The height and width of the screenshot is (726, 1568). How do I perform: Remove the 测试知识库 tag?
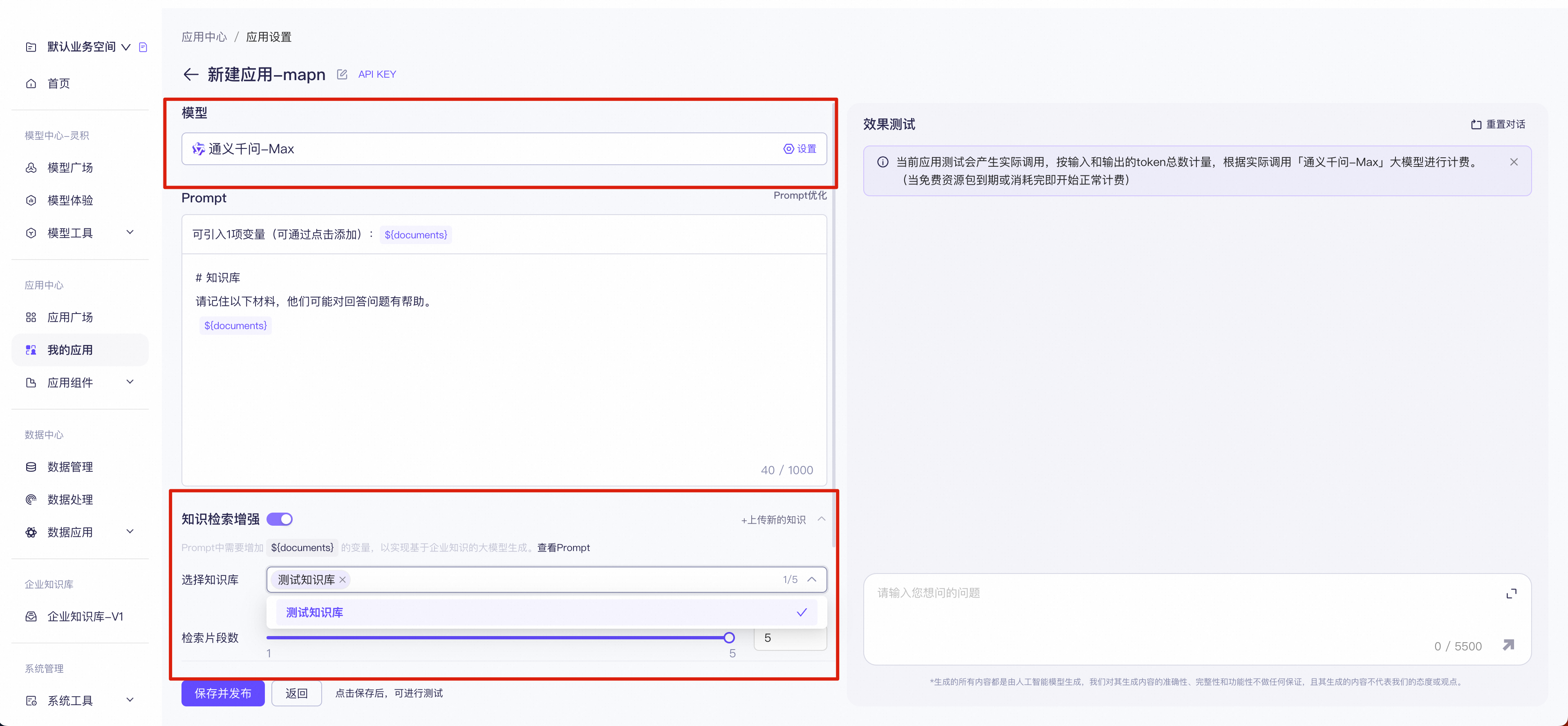click(343, 579)
